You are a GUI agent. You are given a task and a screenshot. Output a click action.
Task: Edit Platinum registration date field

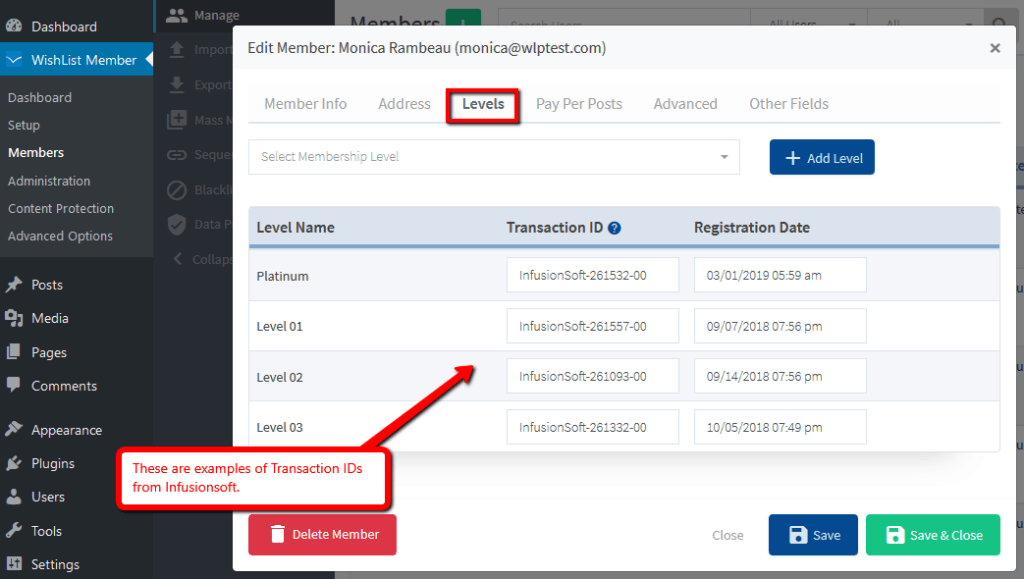pos(780,275)
